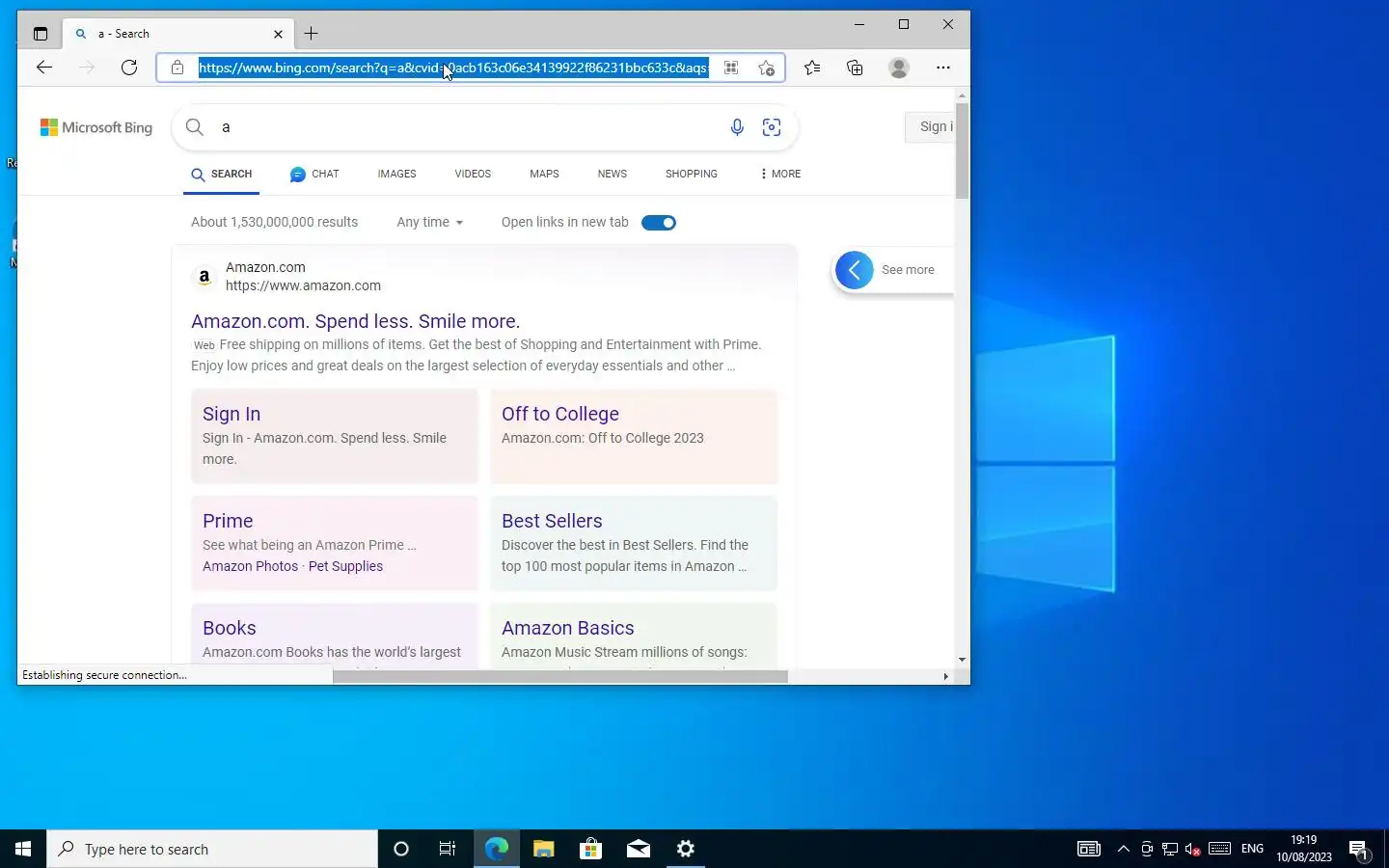Expand the MORE search categories
Screen dimensions: 1389x868
780,174
